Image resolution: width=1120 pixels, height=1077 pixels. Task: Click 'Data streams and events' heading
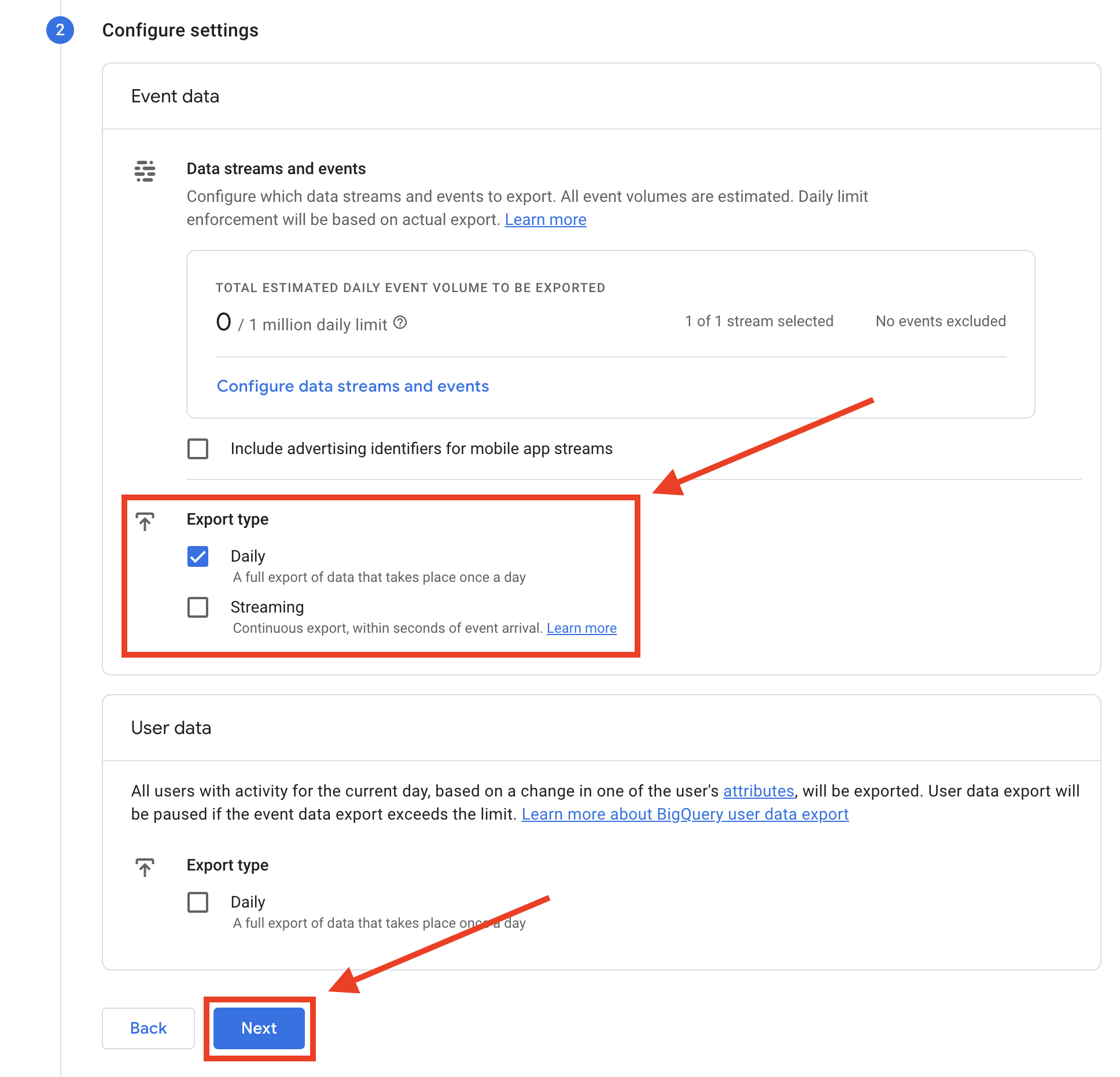tap(276, 169)
